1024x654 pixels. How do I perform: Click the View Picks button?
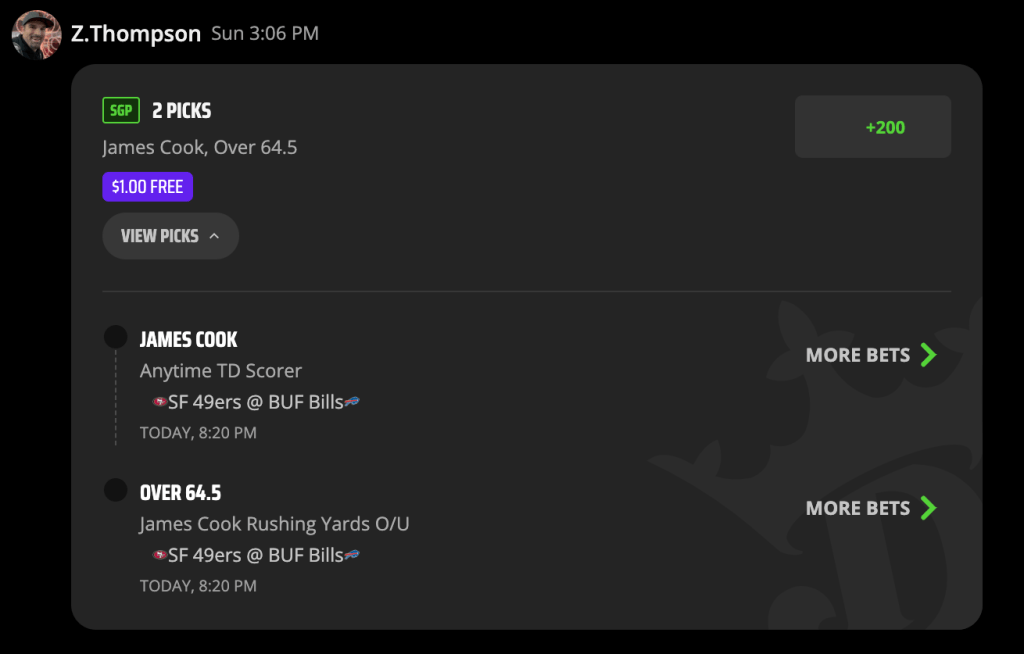170,236
